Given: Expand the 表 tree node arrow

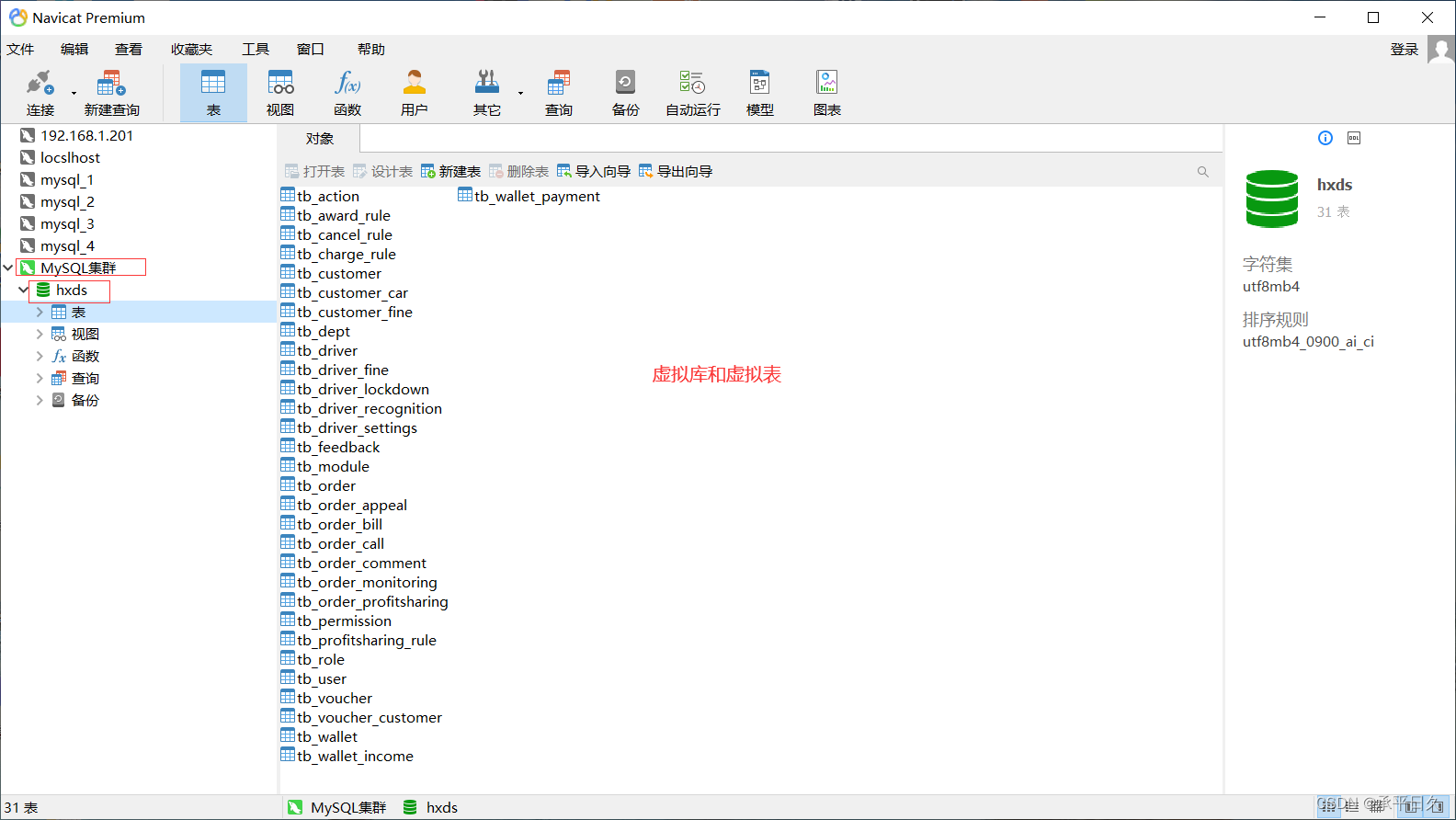Looking at the screenshot, I should [40, 312].
